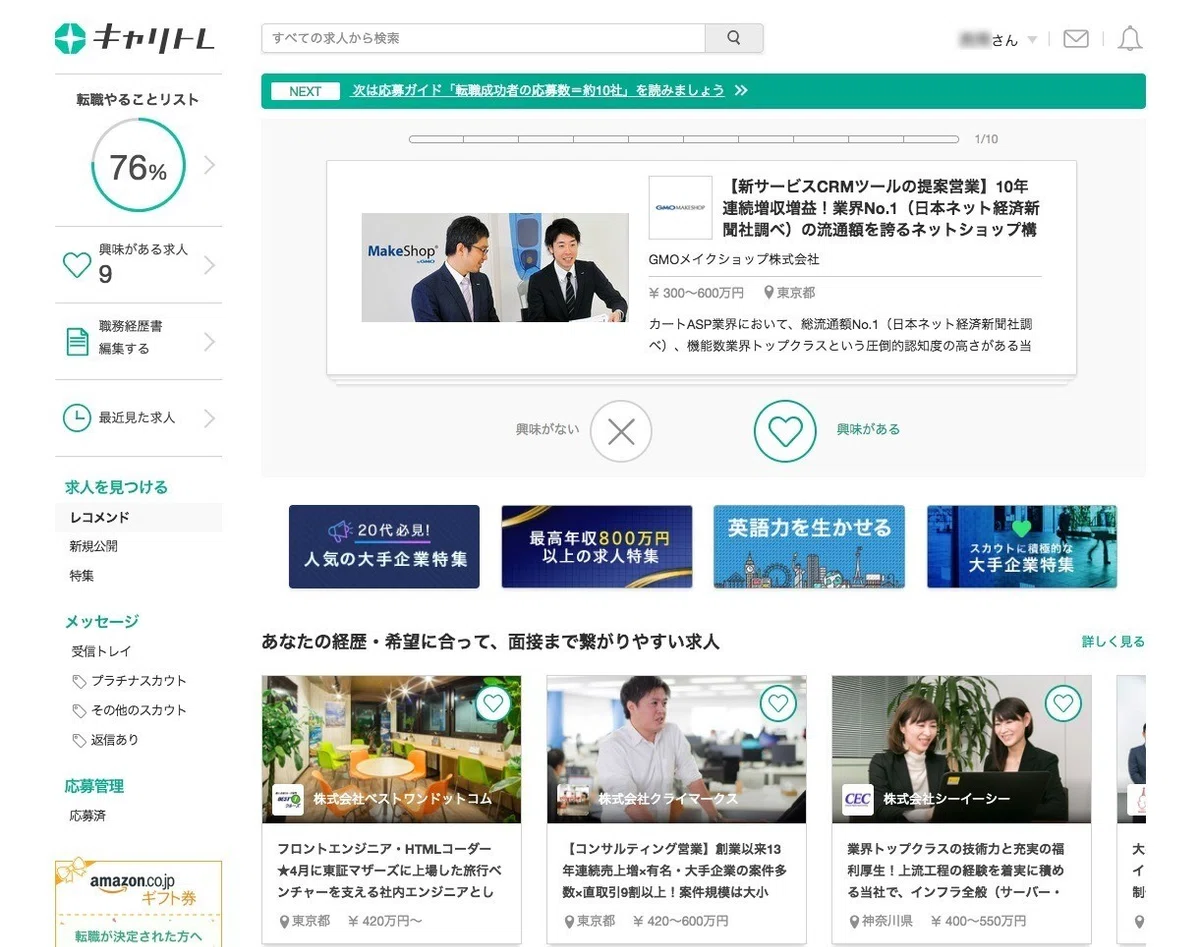
Task: Open the 最高年収800万円以上 banner
Action: point(597,546)
